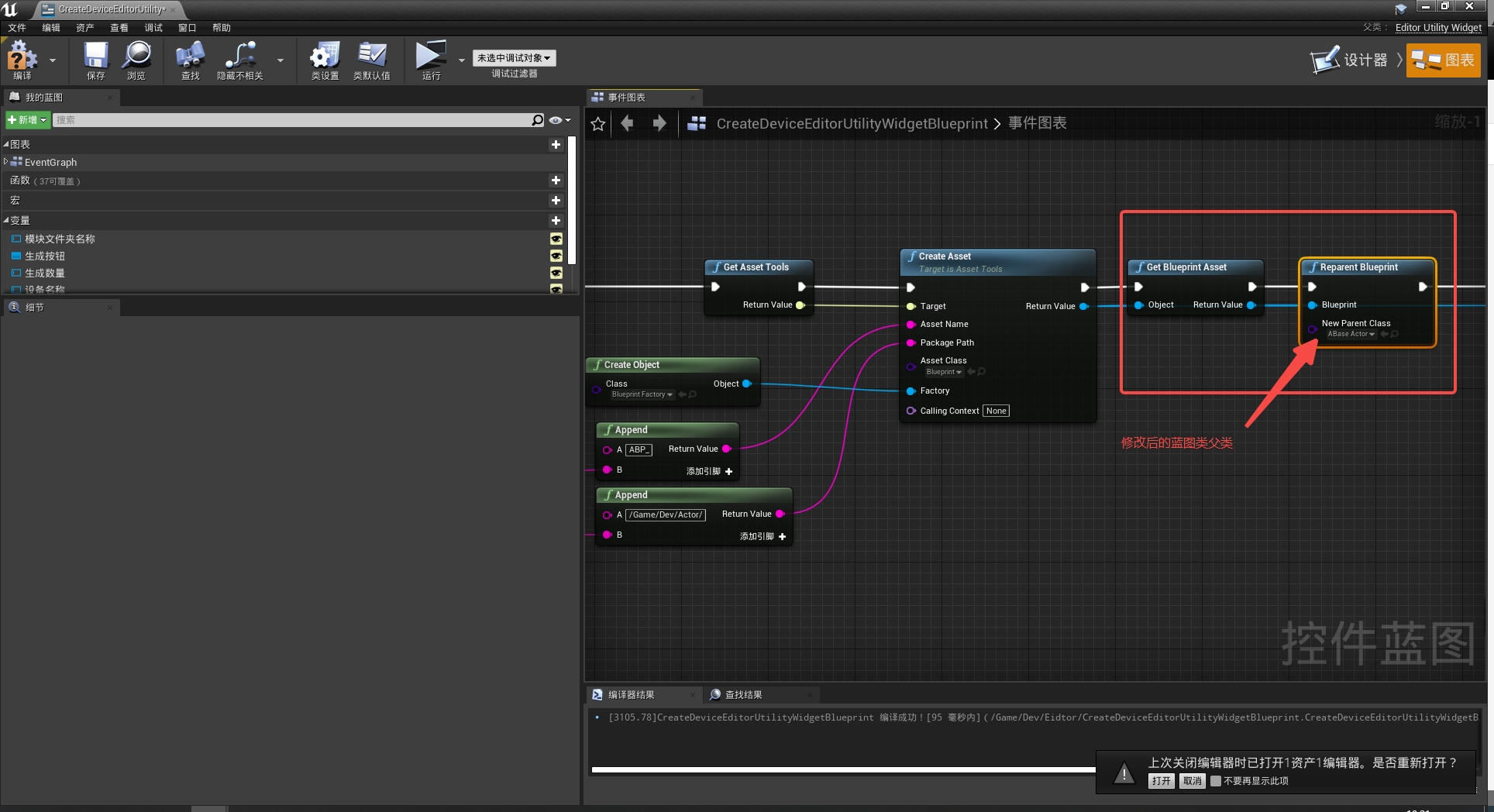Image resolution: width=1494 pixels, height=812 pixels.
Task: Toggle visibility eye for 模块文件夹名称 variable
Action: [556, 239]
